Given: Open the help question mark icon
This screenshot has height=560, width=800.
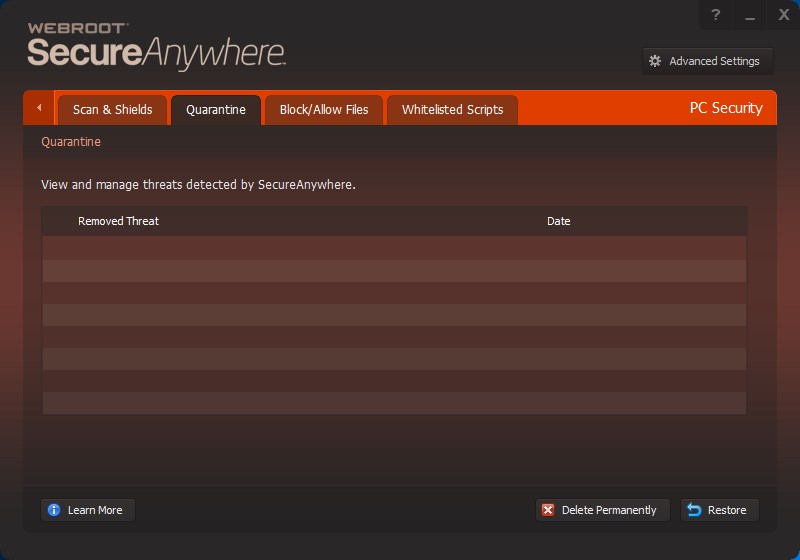Looking at the screenshot, I should click(x=716, y=15).
